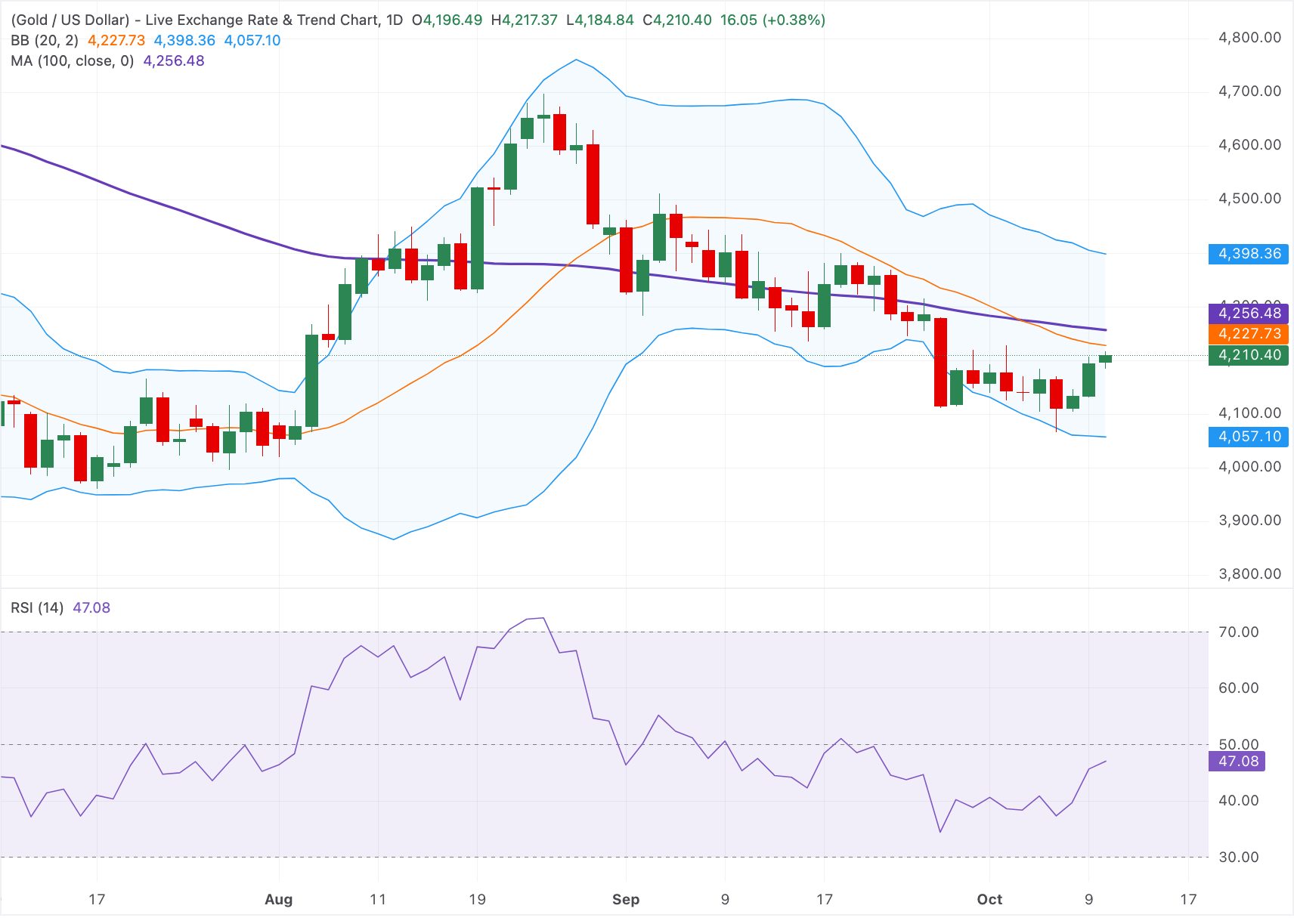The width and height of the screenshot is (1294, 924).
Task: Click the low price L4,184.84 in header
Action: [601, 20]
